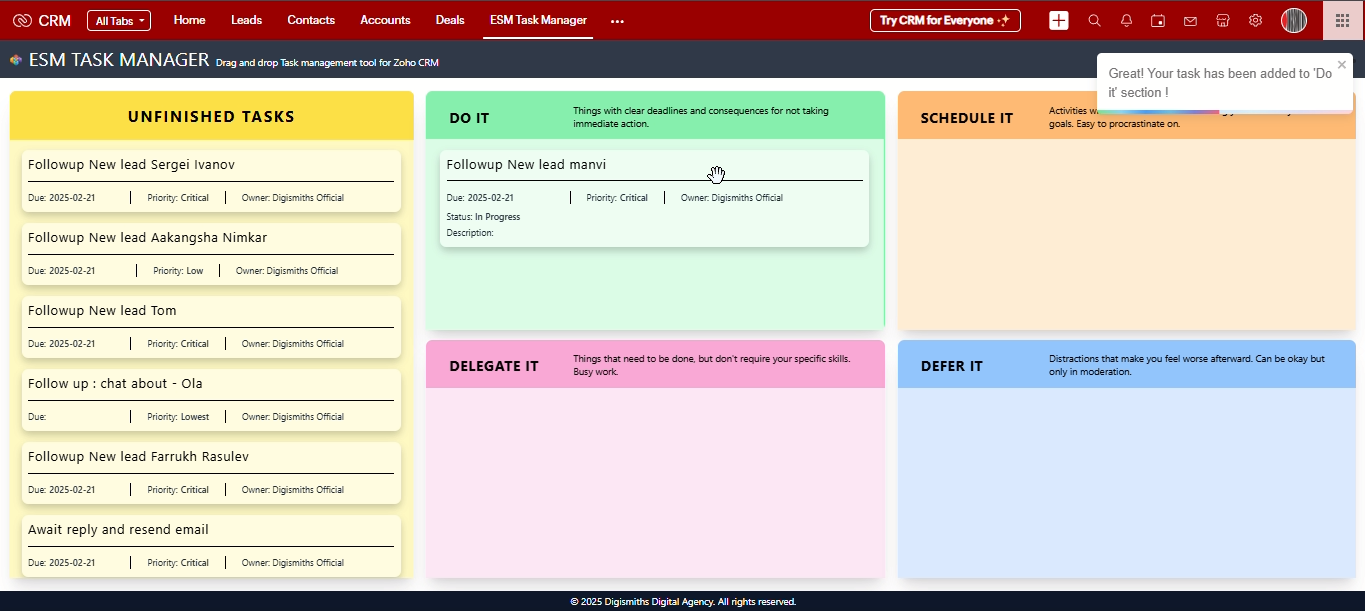Open the marketplace store icon
This screenshot has width=1365, height=611.
point(1222,21)
